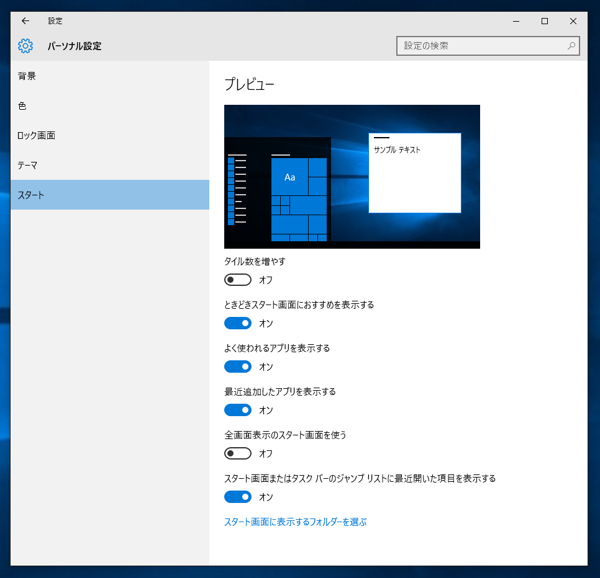The width and height of the screenshot is (600, 578).
Task: Maximize the settings window
Action: tap(545, 21)
